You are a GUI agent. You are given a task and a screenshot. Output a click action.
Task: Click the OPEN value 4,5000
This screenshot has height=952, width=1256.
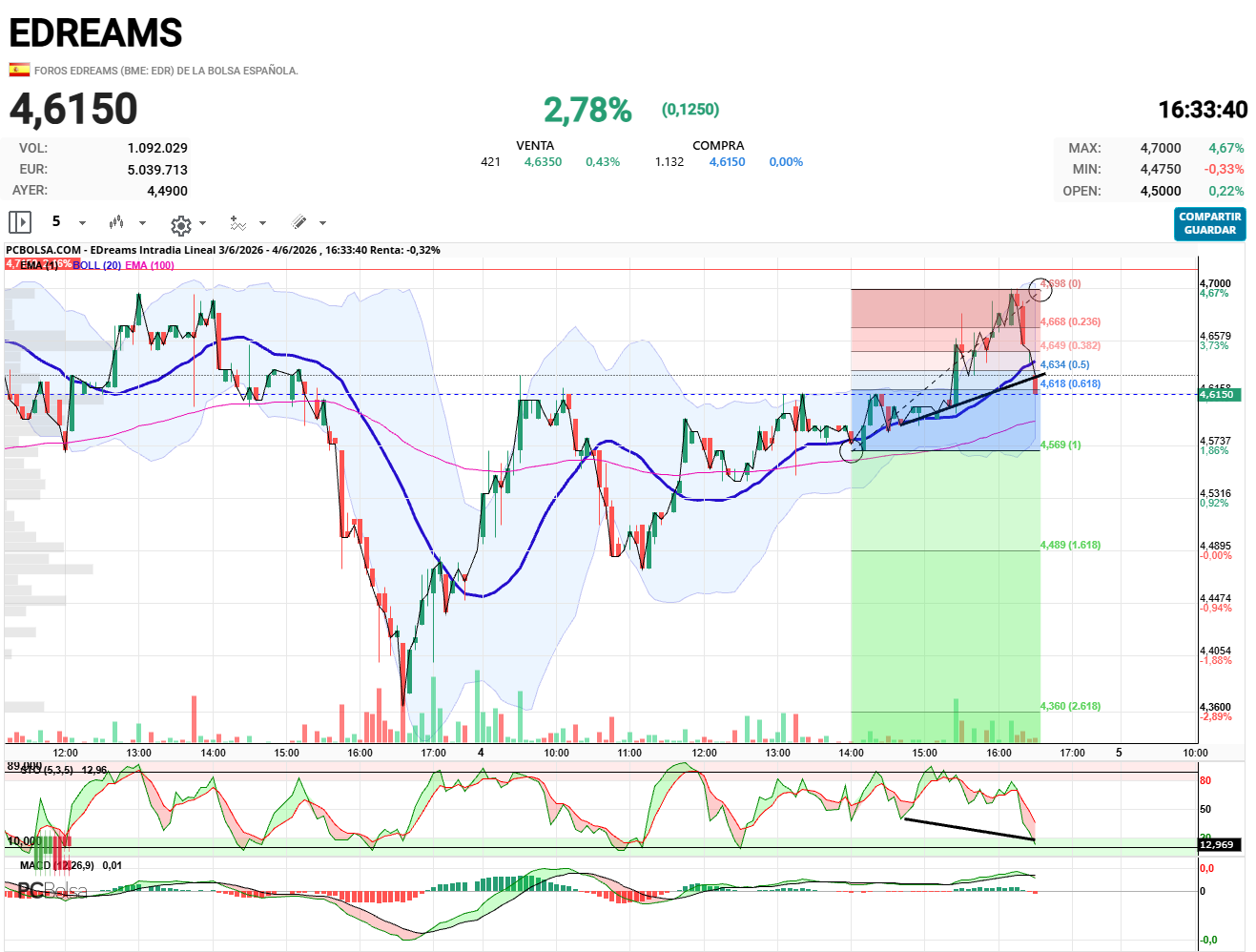(x=1161, y=191)
